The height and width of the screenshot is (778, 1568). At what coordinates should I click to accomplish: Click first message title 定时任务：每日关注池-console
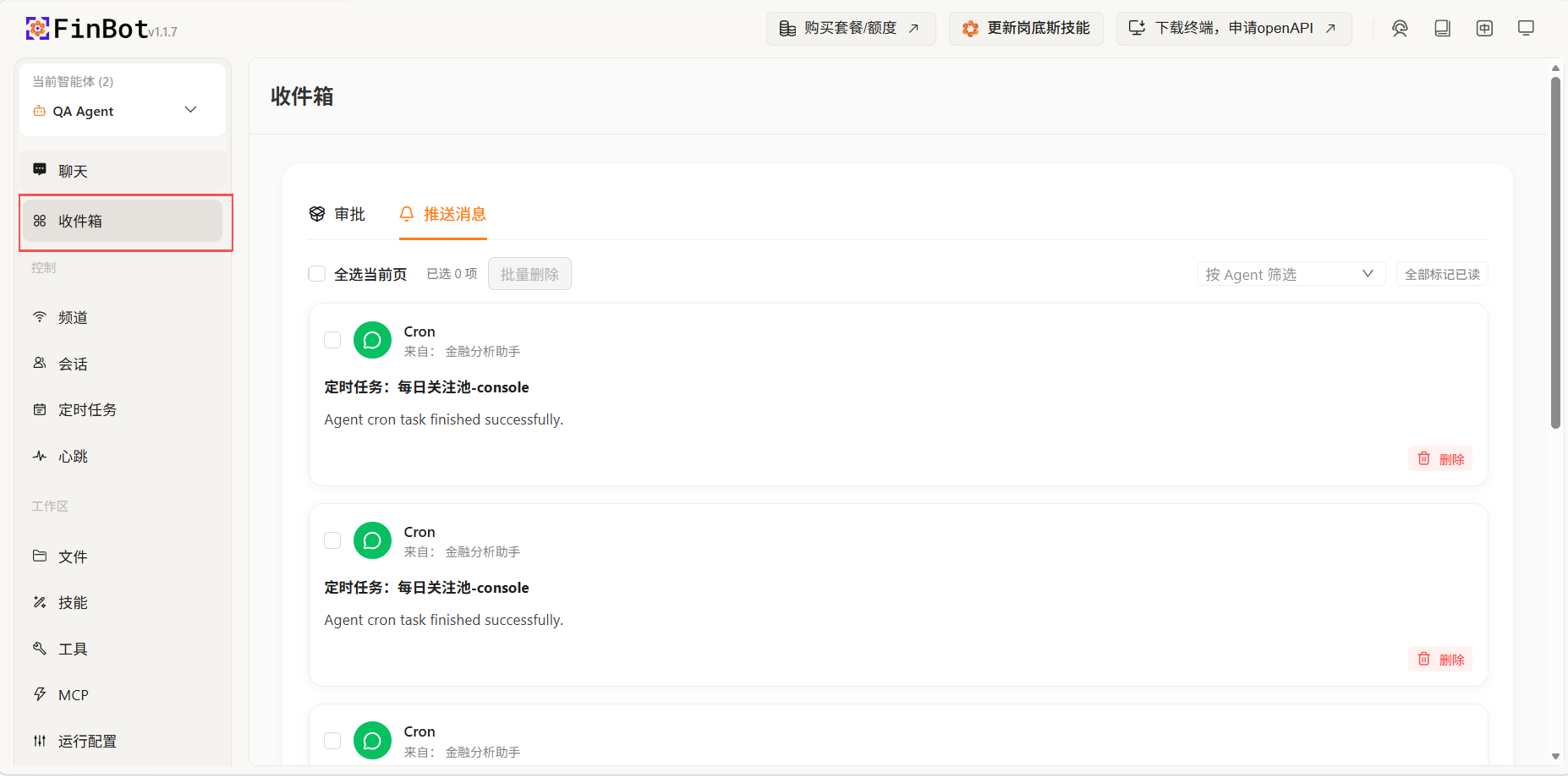click(x=426, y=387)
